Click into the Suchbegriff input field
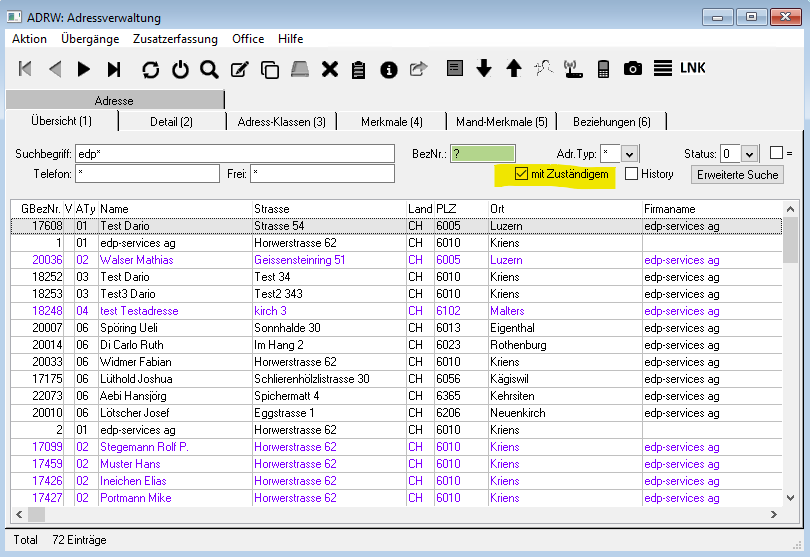This screenshot has width=810, height=557. pyautogui.click(x=234, y=153)
